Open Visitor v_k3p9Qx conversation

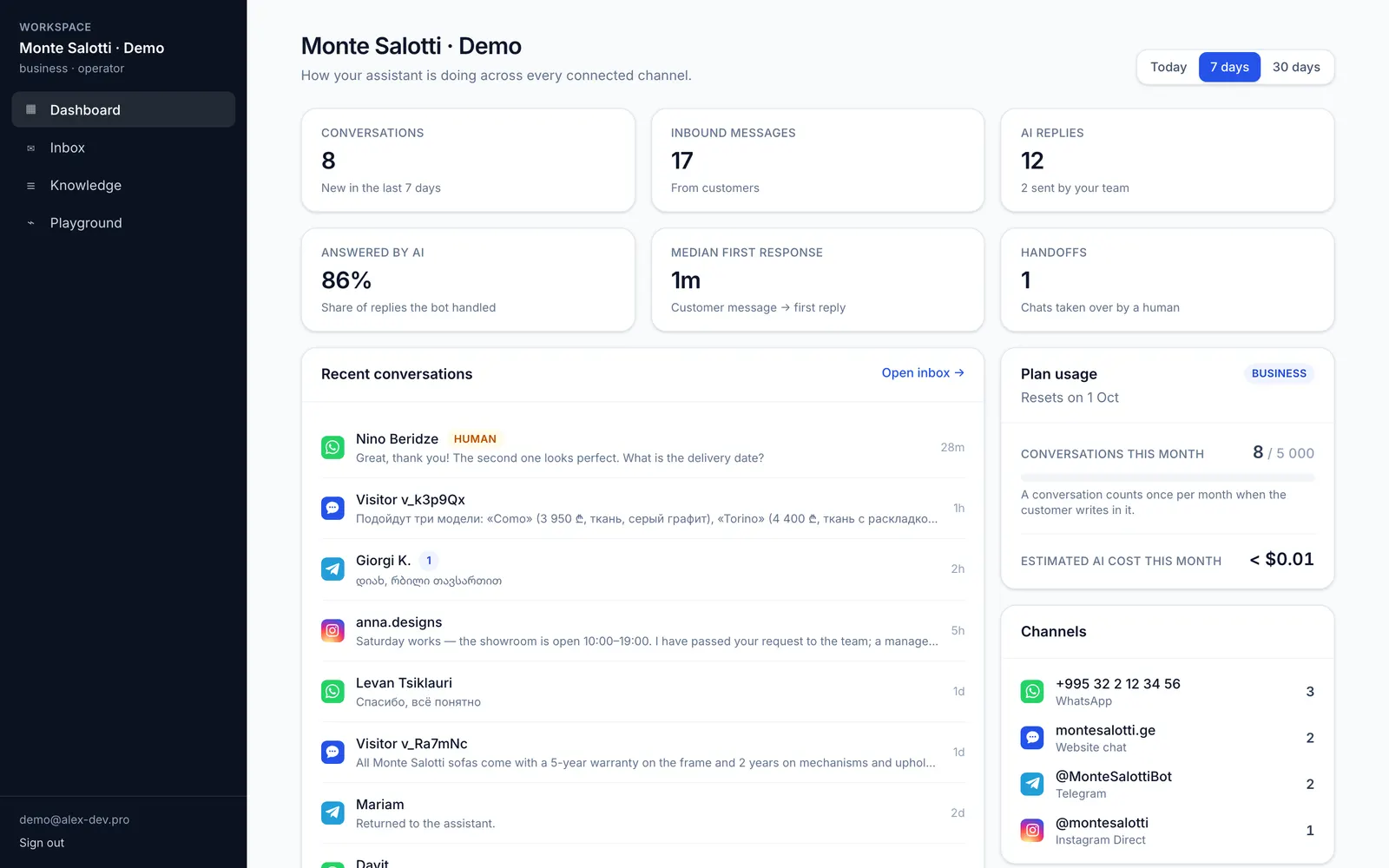point(642,509)
